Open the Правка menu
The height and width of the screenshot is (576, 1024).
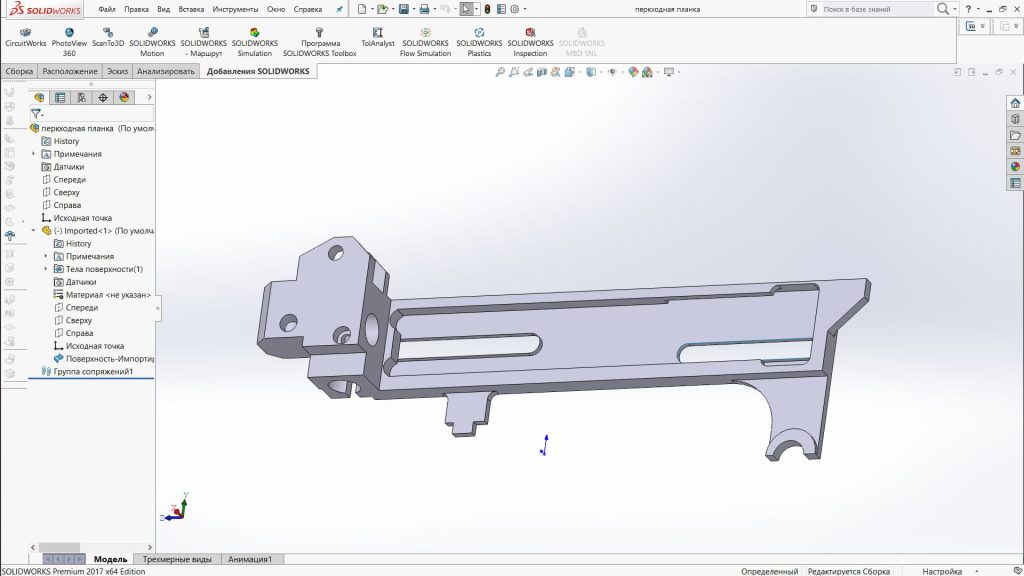point(136,9)
